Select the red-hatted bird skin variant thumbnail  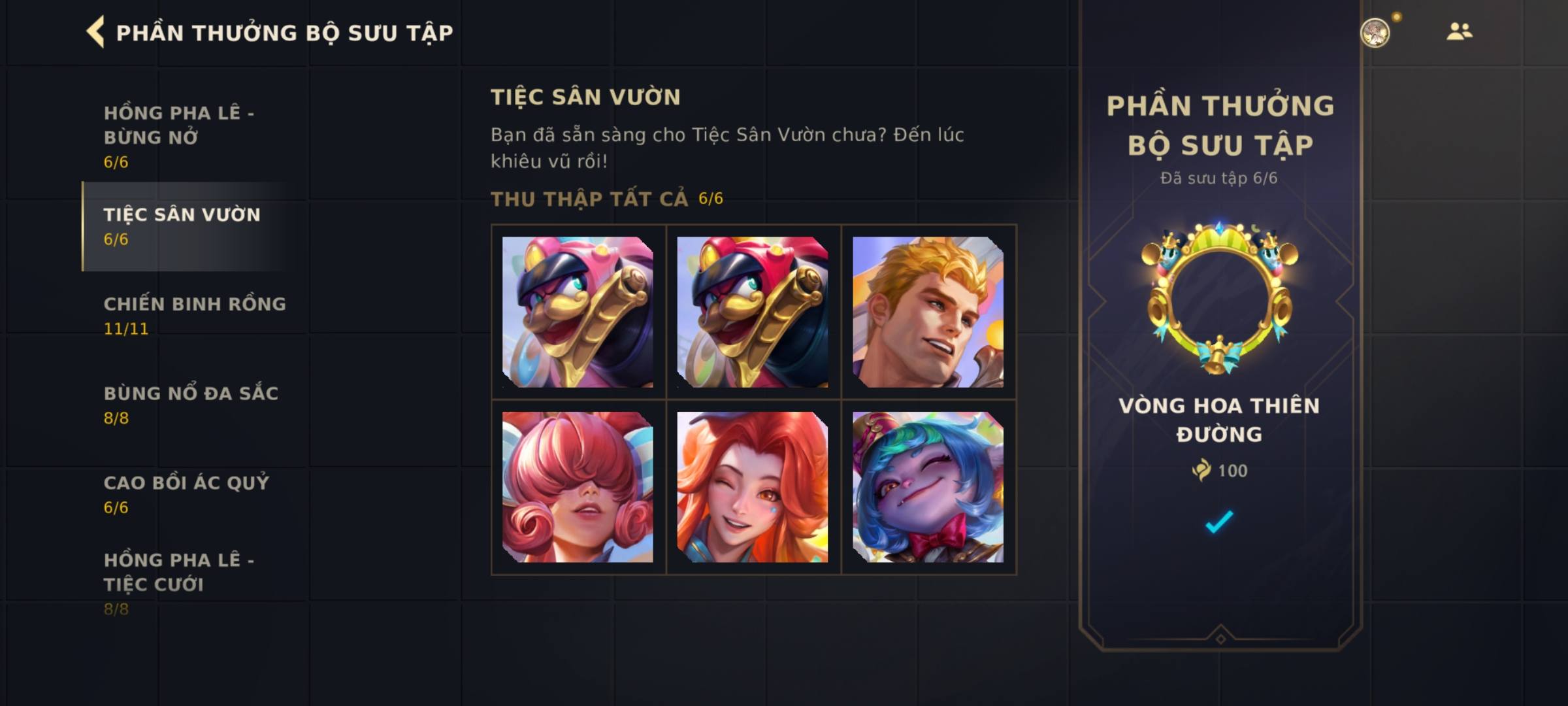[753, 312]
